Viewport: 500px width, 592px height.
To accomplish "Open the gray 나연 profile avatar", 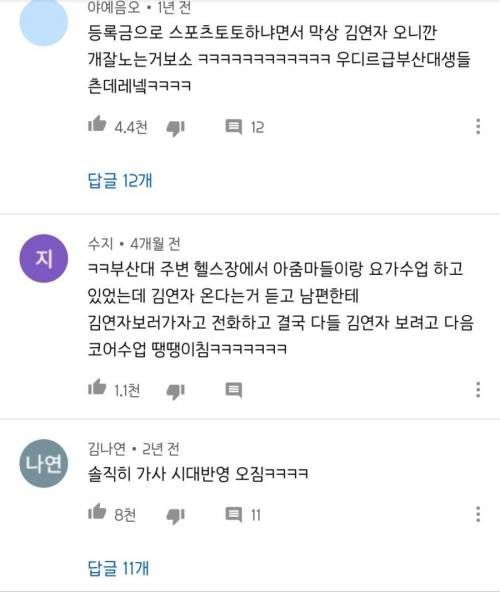I will tap(44, 463).
